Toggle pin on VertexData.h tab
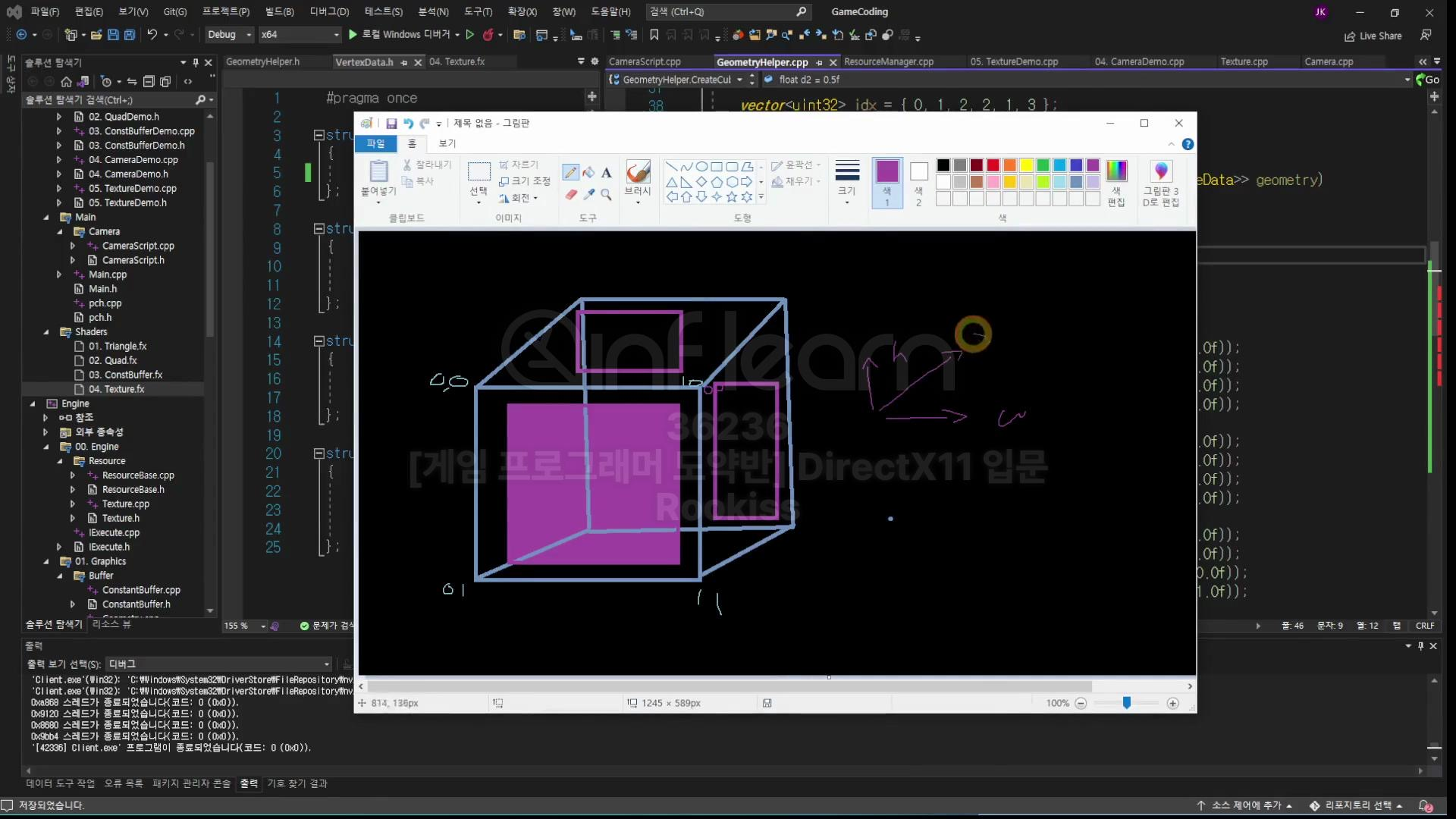The width and height of the screenshot is (1456, 819). pyautogui.click(x=404, y=62)
